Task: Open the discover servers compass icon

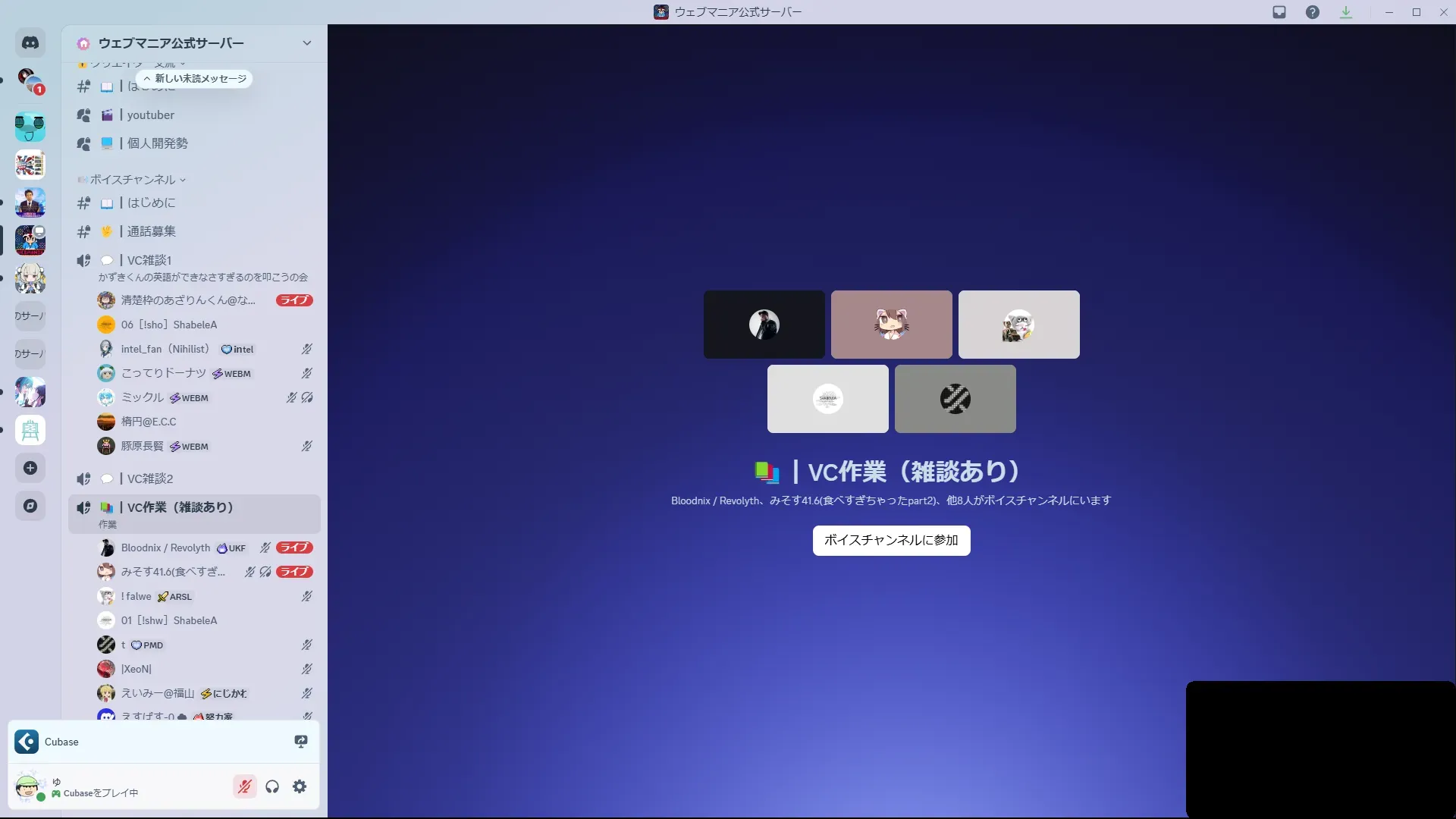Action: click(x=30, y=506)
